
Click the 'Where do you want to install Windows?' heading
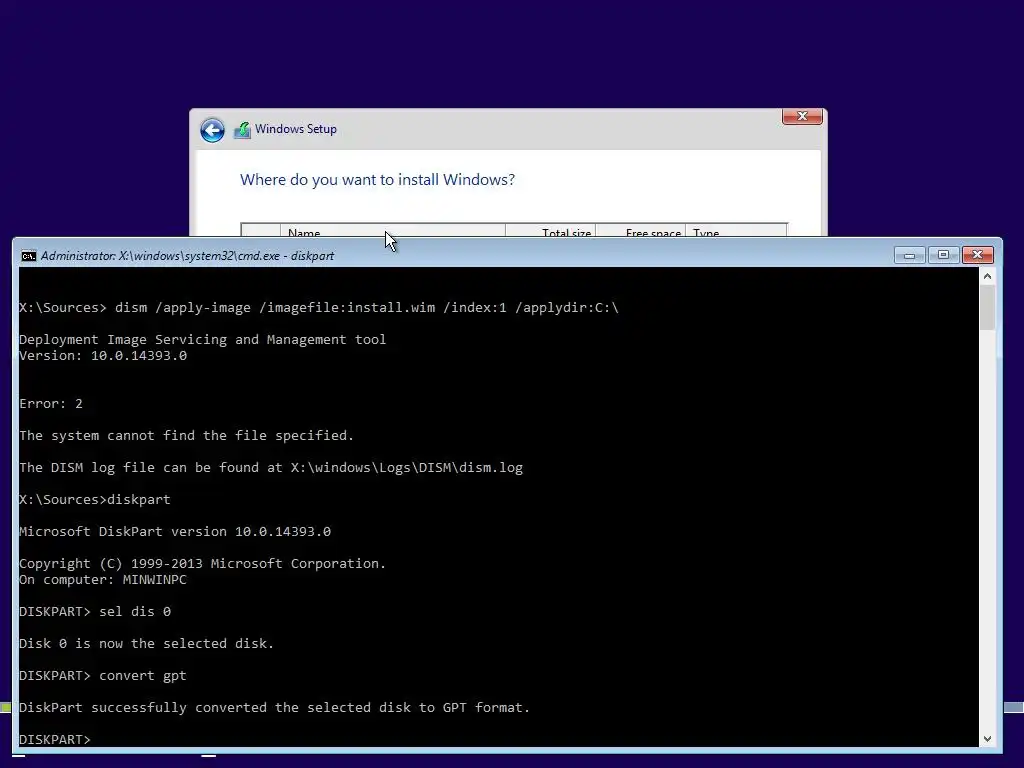(377, 180)
